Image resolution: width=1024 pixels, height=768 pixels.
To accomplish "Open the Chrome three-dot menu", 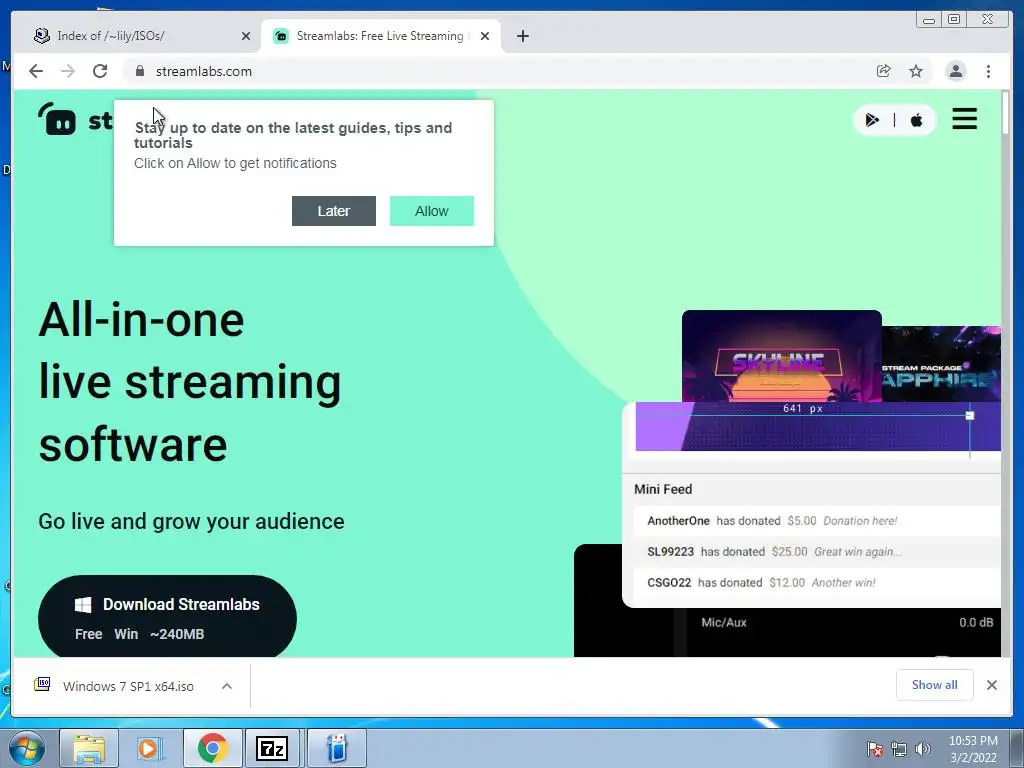I will [x=988, y=71].
